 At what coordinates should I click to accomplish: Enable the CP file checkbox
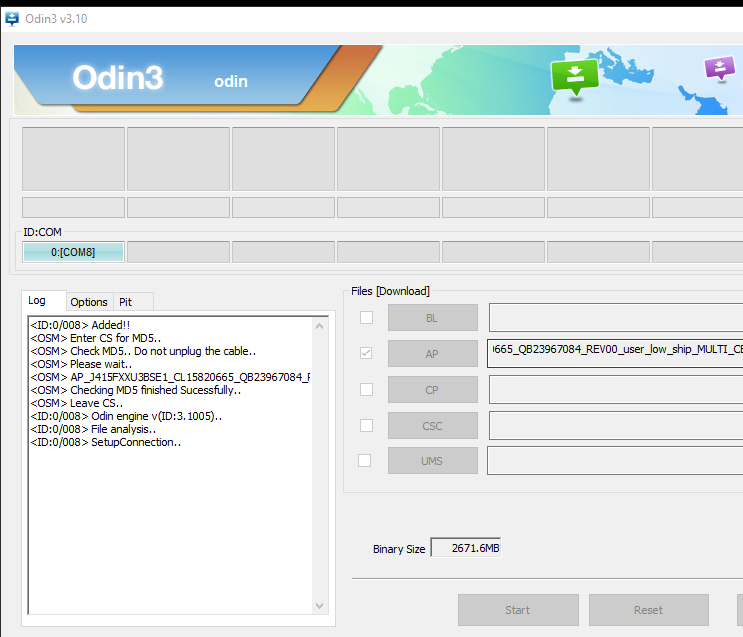click(x=366, y=389)
